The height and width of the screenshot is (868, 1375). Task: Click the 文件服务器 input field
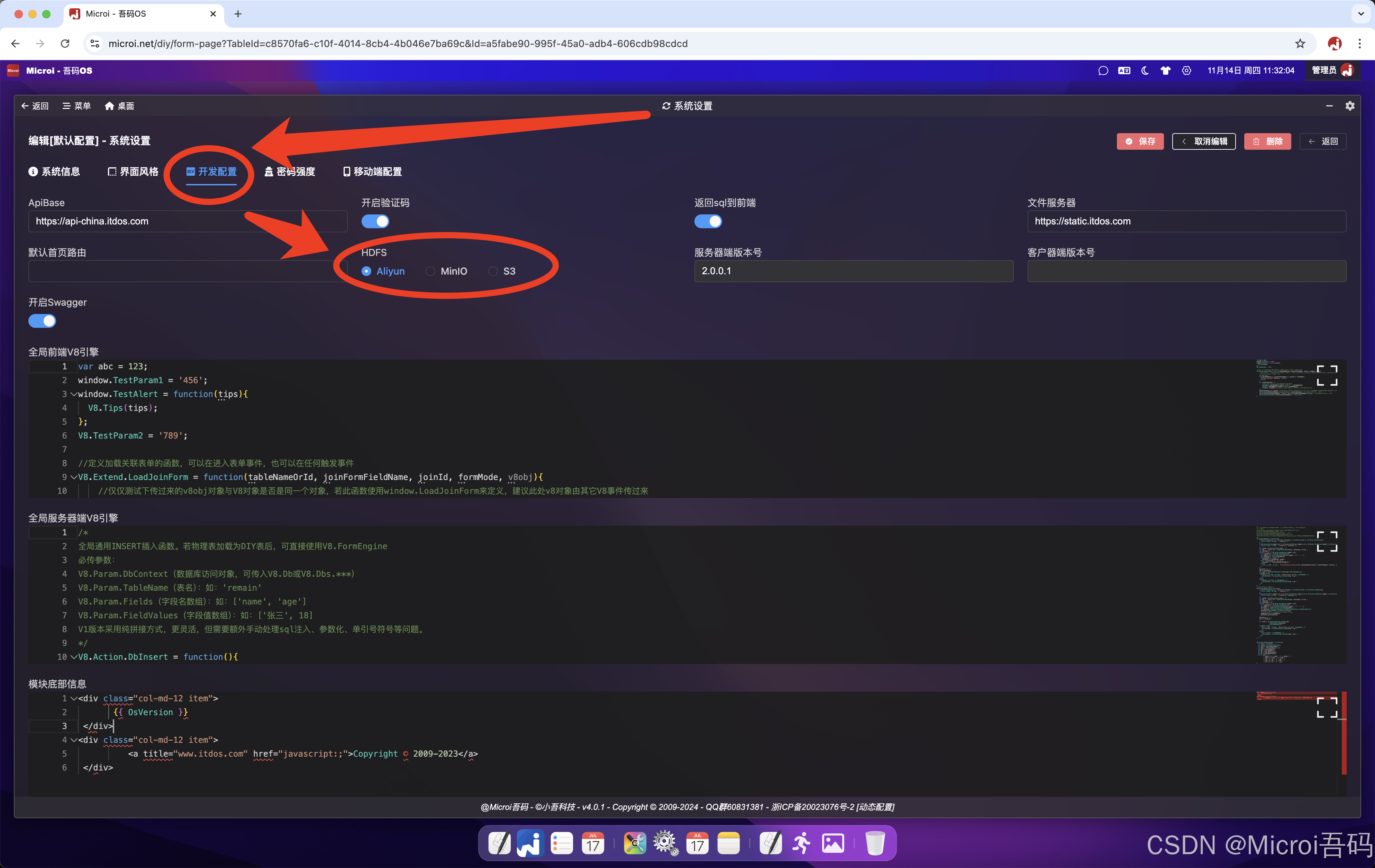(1186, 221)
